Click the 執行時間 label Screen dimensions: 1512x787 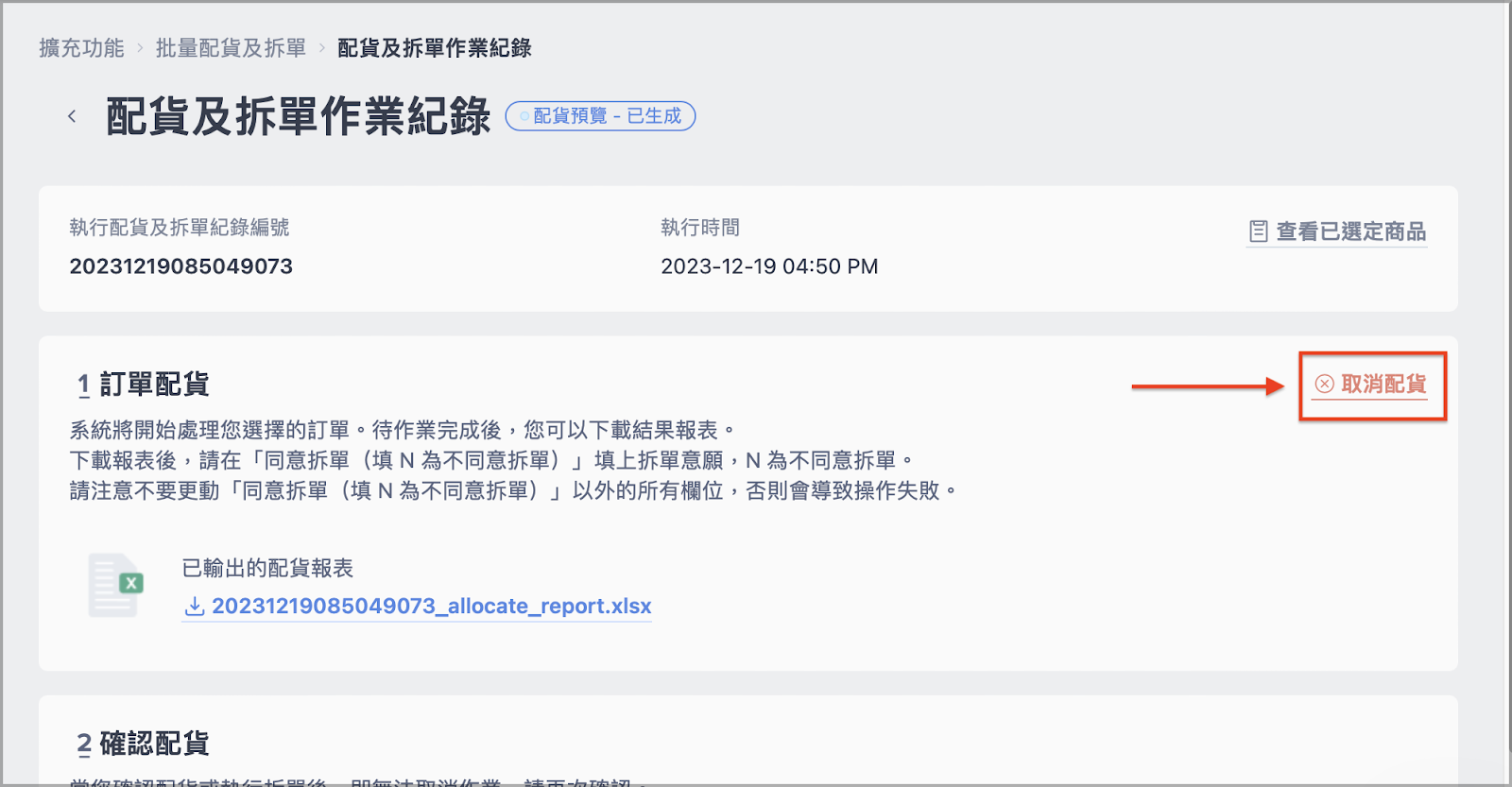[700, 228]
